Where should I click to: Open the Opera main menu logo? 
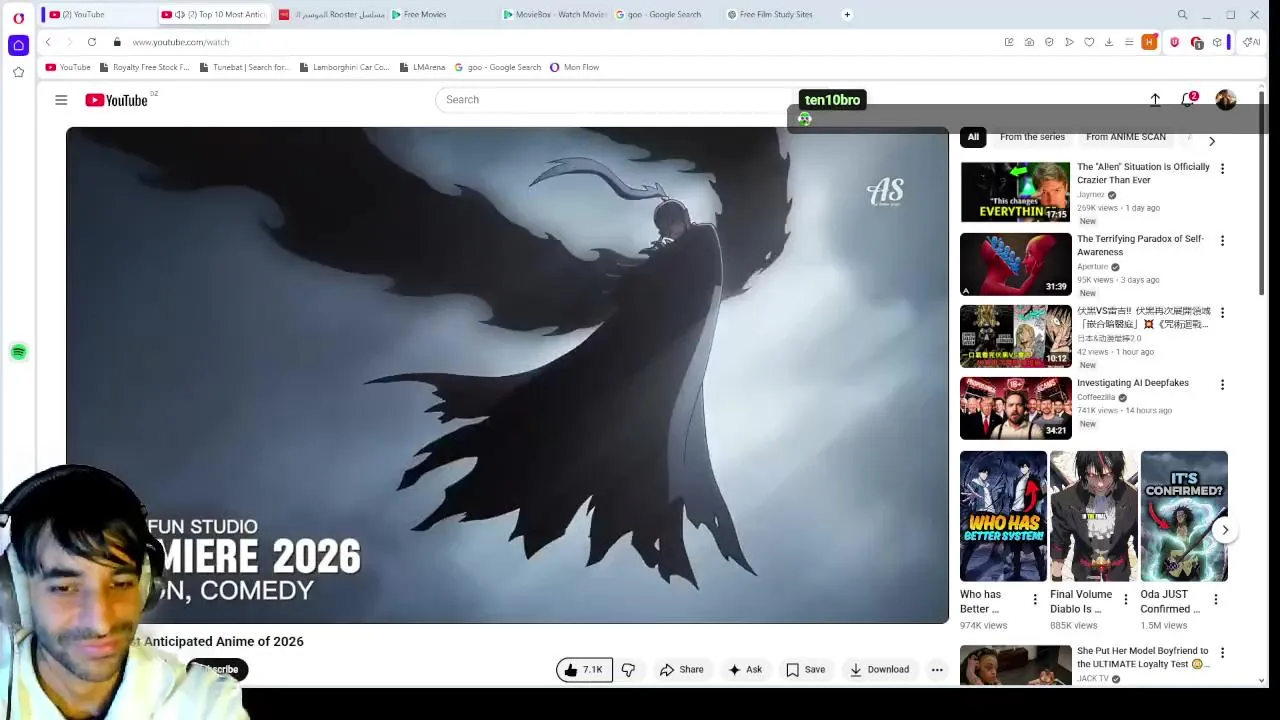click(18, 16)
